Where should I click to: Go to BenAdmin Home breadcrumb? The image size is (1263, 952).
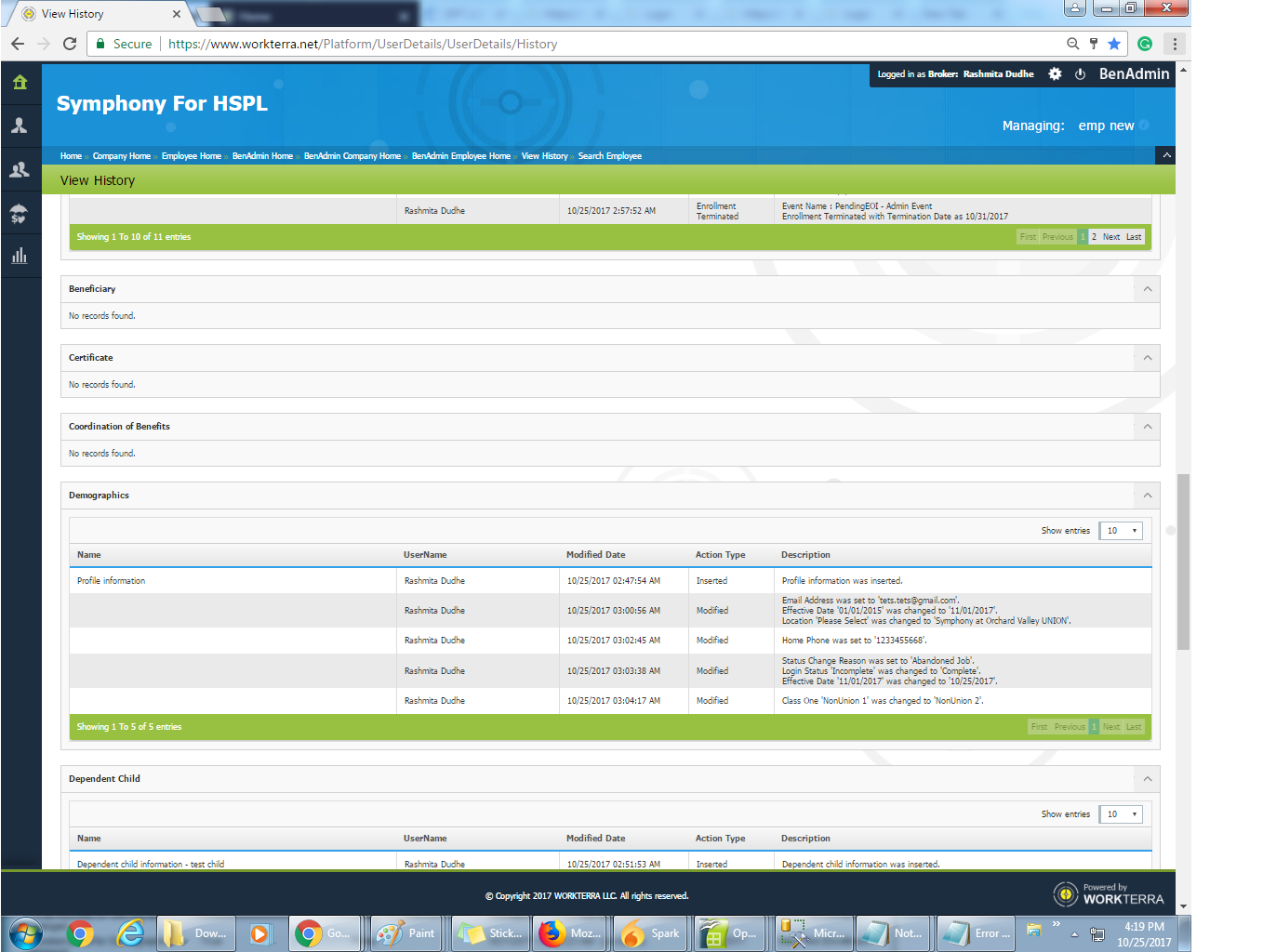click(x=262, y=156)
